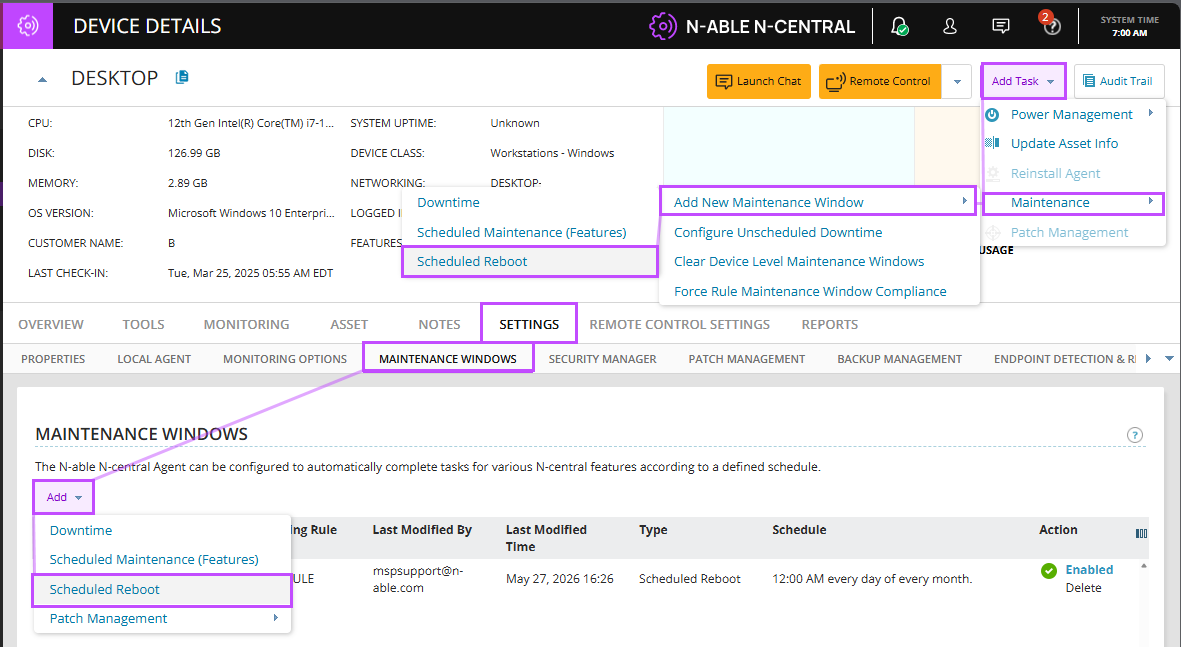Click the sub-tab scroll right arrow
This screenshot has height=647, width=1181.
(1149, 359)
